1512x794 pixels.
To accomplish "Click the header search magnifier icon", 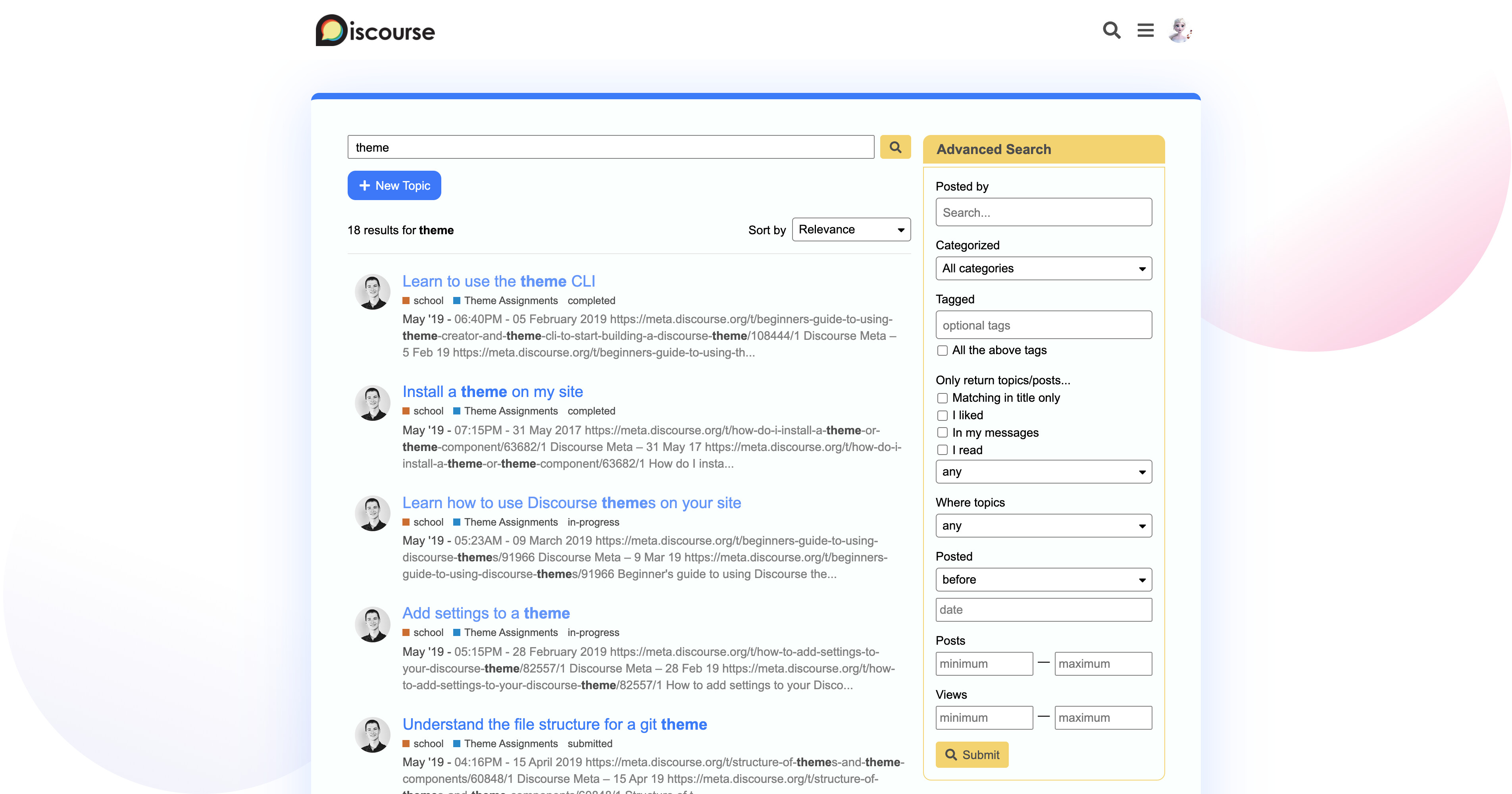I will click(1111, 30).
